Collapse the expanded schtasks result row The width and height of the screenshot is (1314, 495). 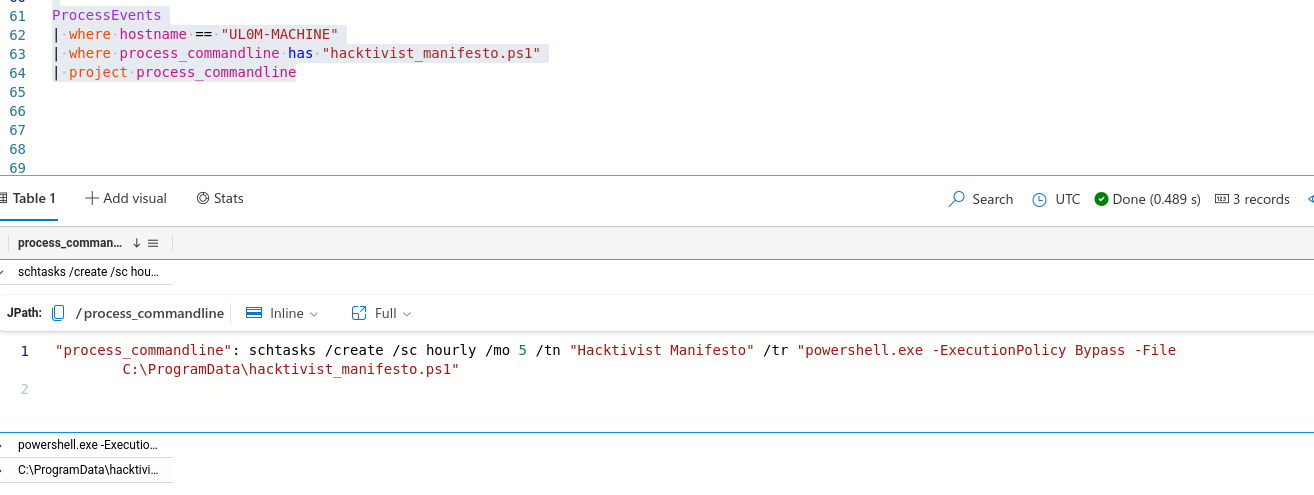pyautogui.click(x=3, y=272)
